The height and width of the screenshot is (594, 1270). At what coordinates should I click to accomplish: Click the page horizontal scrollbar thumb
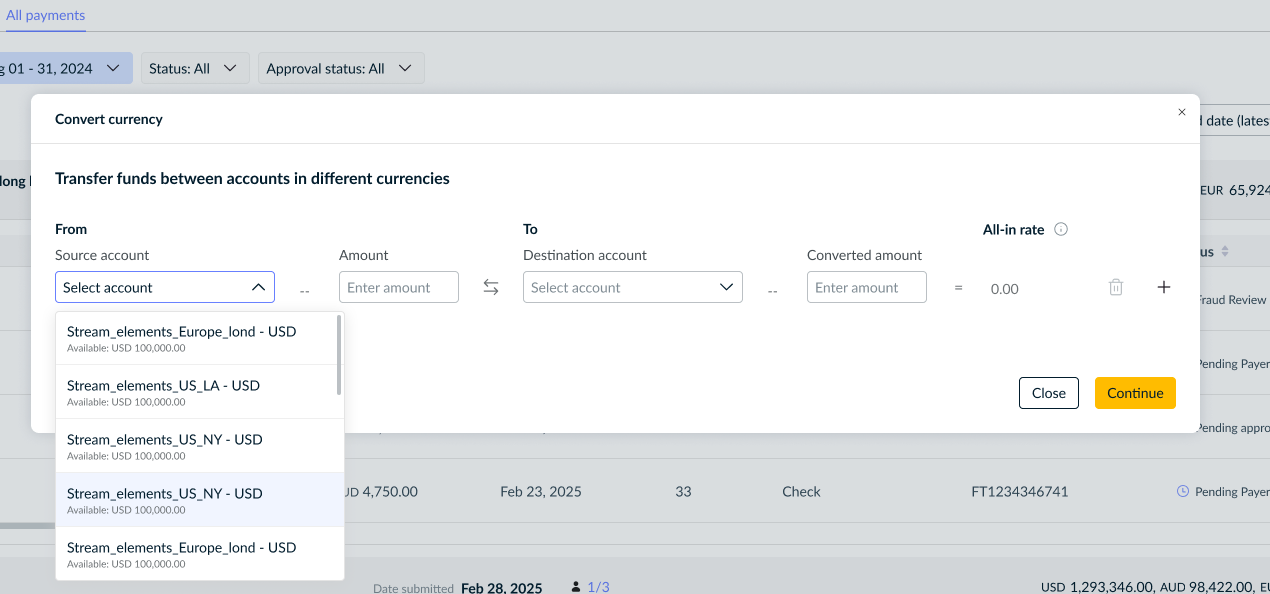click(27, 525)
